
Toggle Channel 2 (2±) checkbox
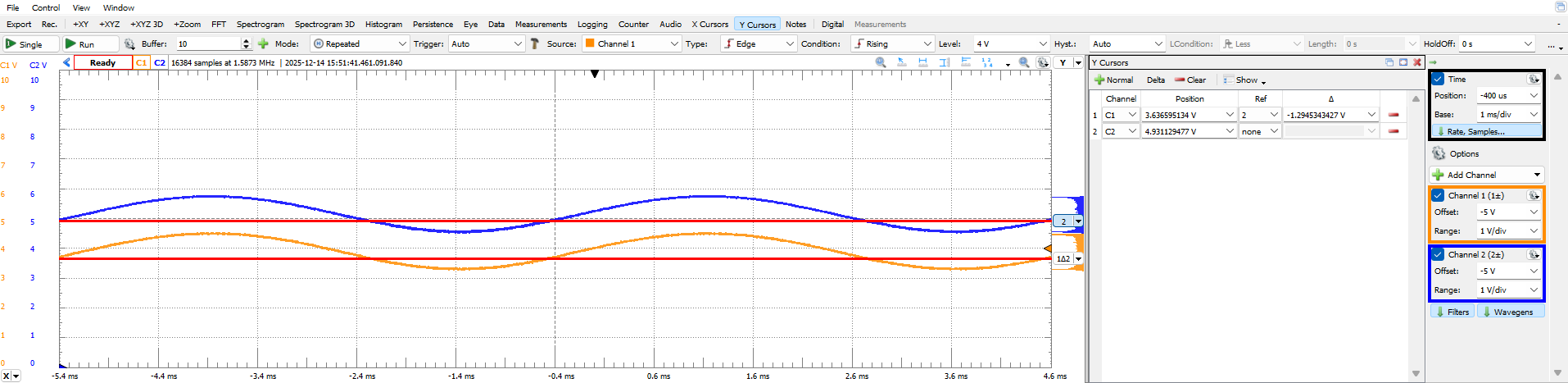pos(1438,254)
